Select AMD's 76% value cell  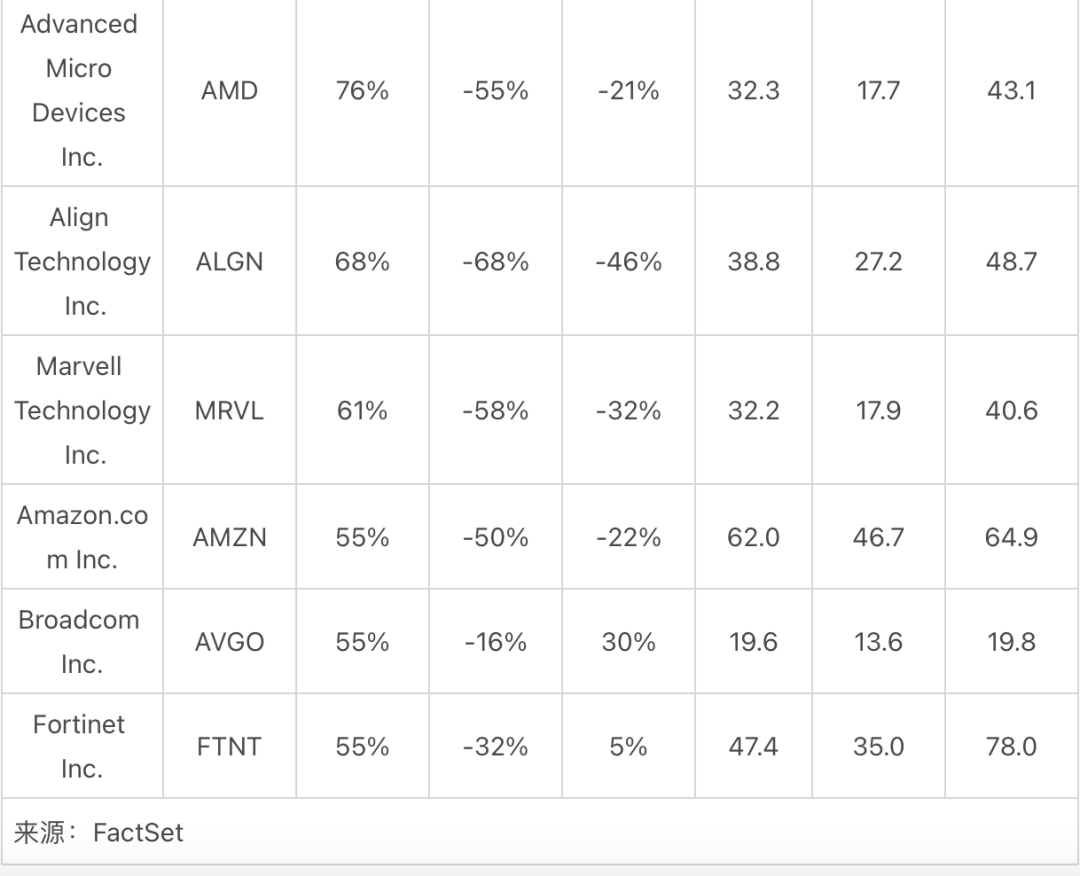click(x=362, y=91)
